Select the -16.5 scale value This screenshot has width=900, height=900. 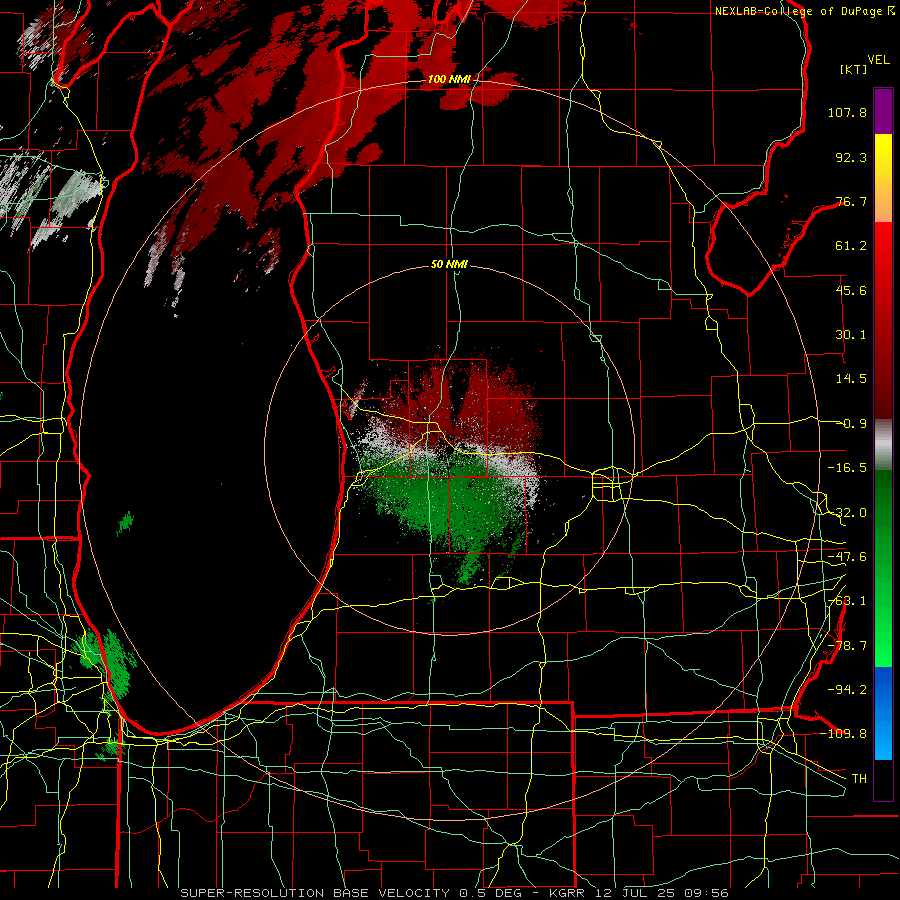click(847, 468)
